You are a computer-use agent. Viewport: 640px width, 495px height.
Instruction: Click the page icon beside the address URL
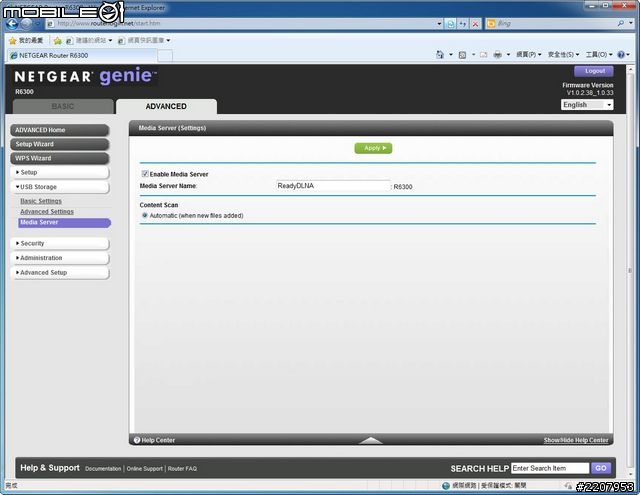(51, 24)
